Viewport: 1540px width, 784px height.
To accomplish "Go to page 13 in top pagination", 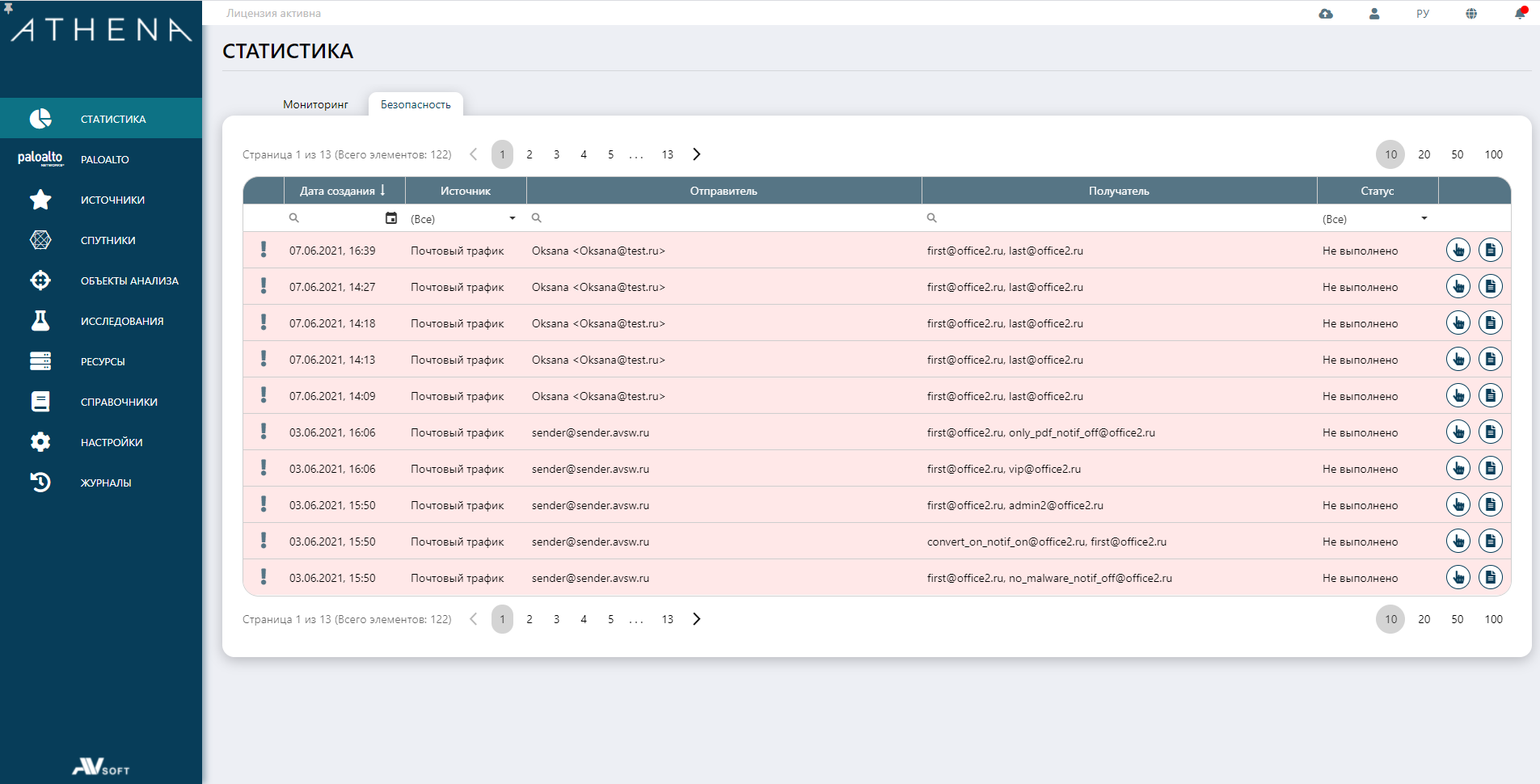I will coord(667,154).
